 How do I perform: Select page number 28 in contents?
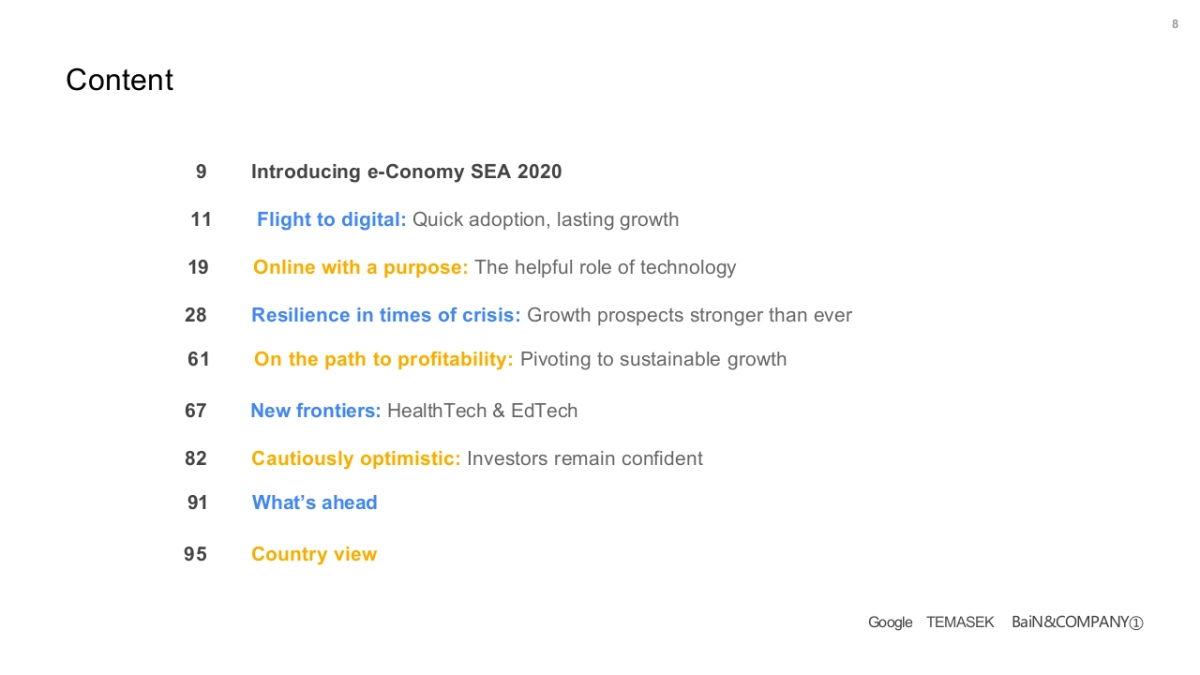pos(196,316)
